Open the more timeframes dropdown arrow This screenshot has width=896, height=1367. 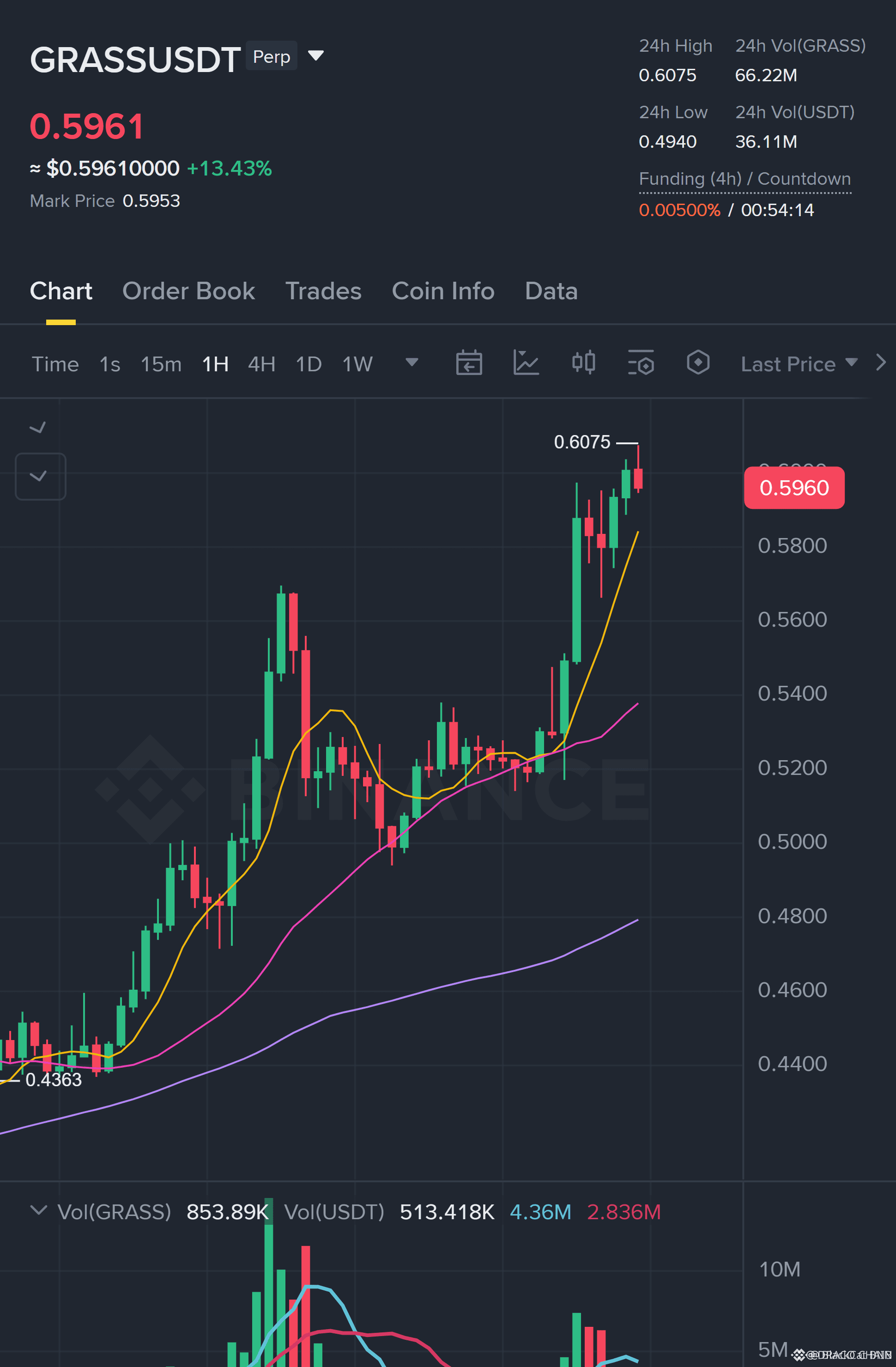click(x=412, y=363)
